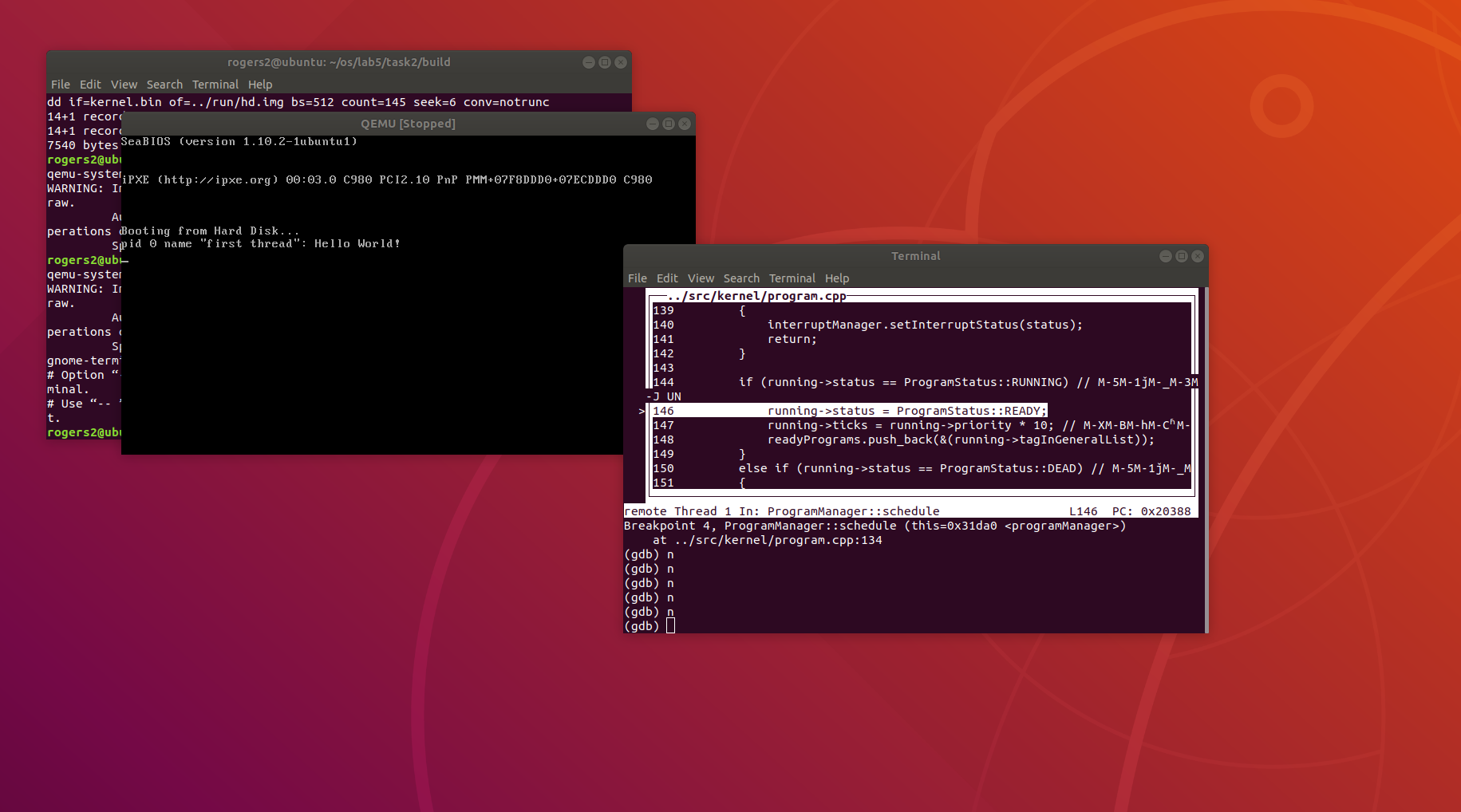Open Help menu in rogers2@ubuntu terminal

tap(260, 85)
